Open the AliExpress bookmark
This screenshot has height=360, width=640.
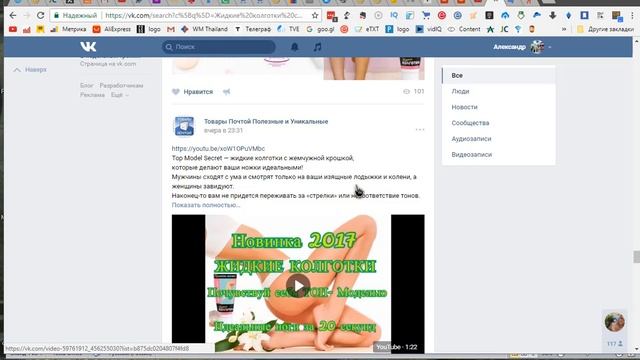click(x=112, y=29)
